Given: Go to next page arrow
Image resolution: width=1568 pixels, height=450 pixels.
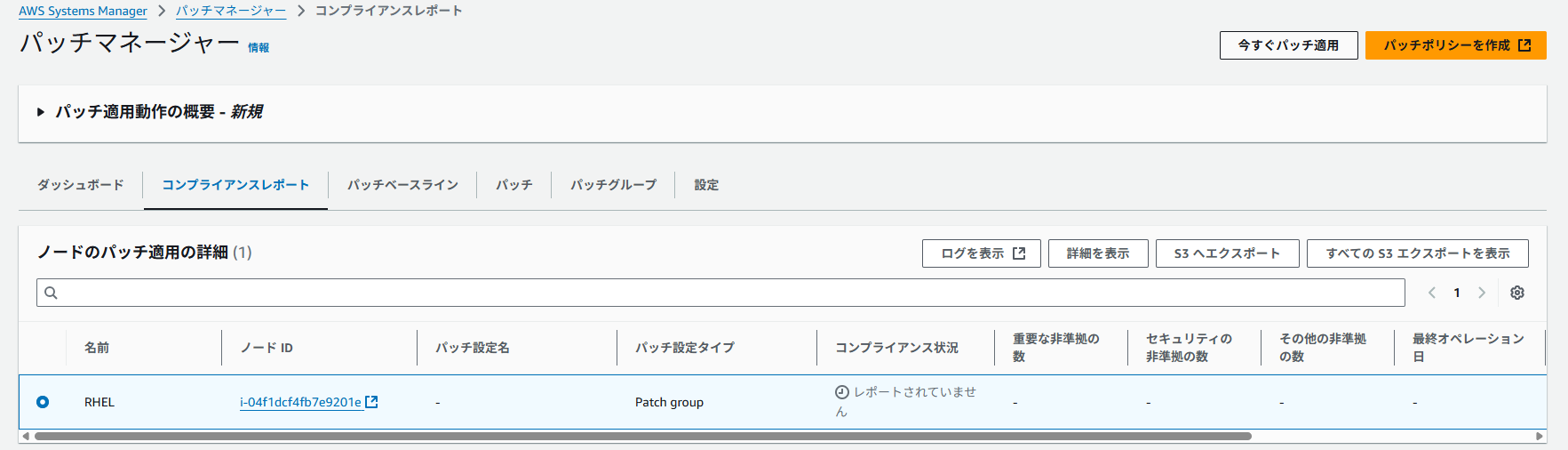Looking at the screenshot, I should [x=1482, y=293].
